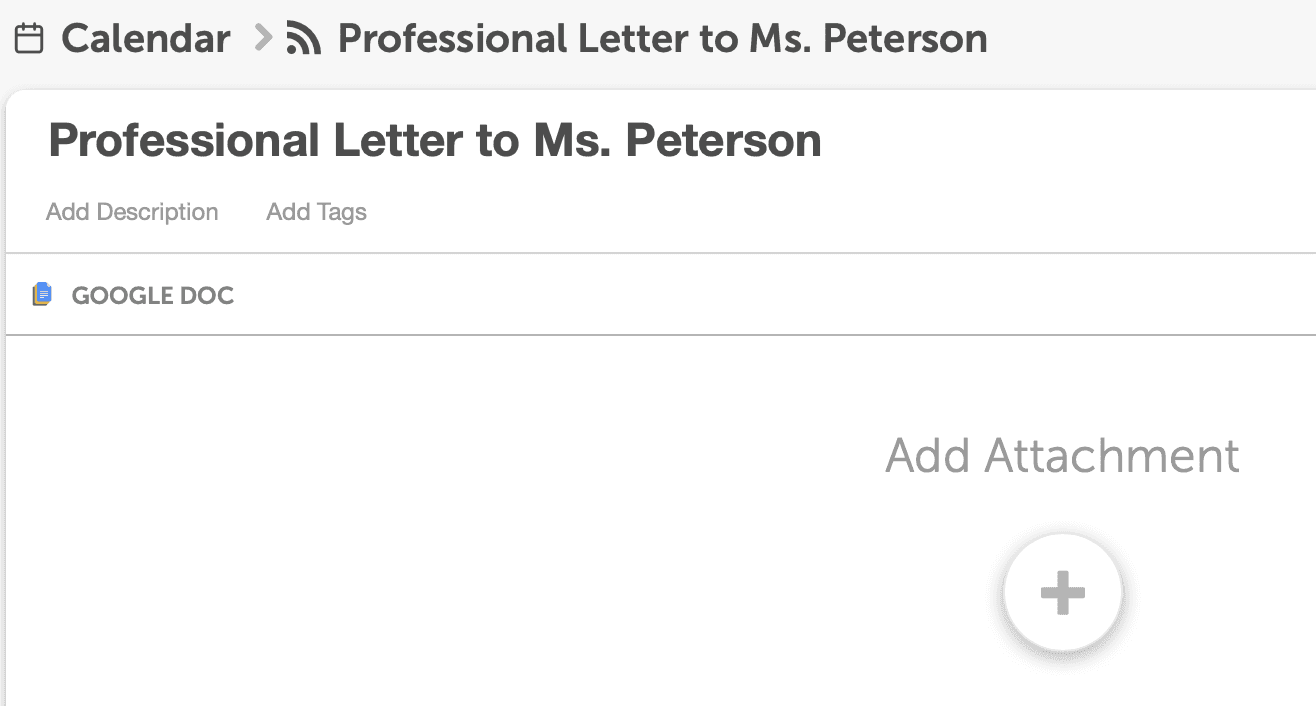This screenshot has width=1316, height=706.
Task: Open the Calendar breadcrumb link
Action: tap(145, 40)
